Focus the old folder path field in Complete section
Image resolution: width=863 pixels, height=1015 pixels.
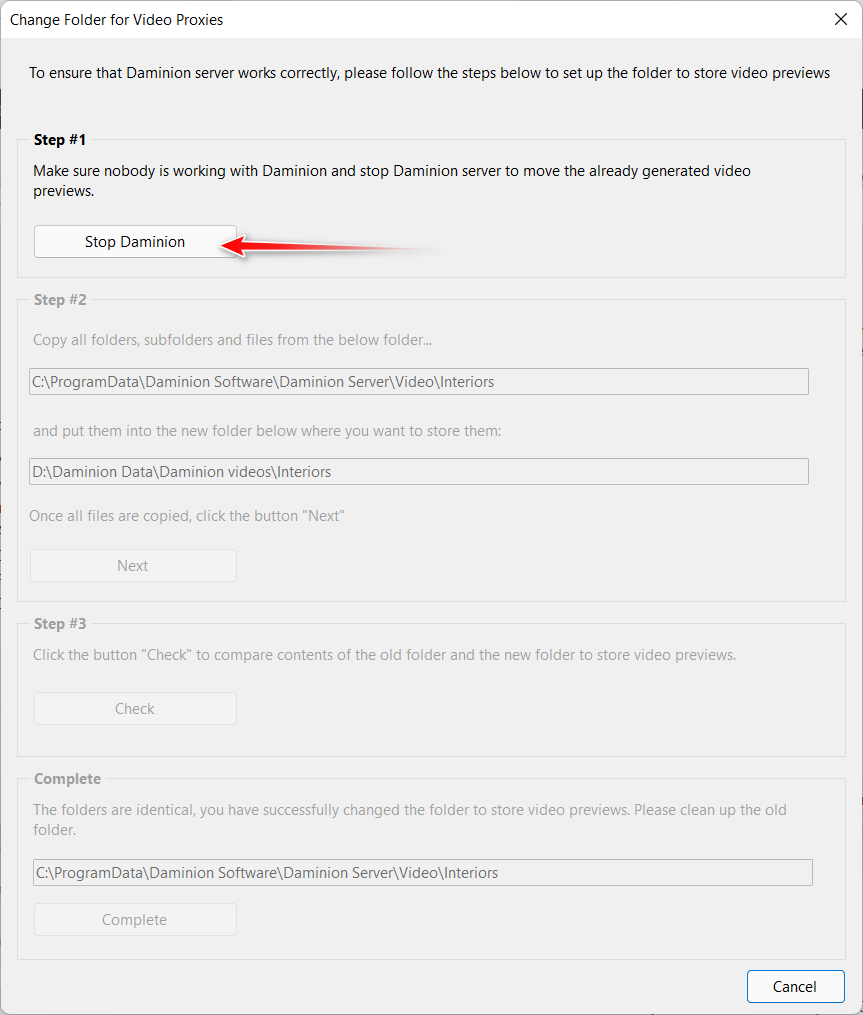[423, 872]
